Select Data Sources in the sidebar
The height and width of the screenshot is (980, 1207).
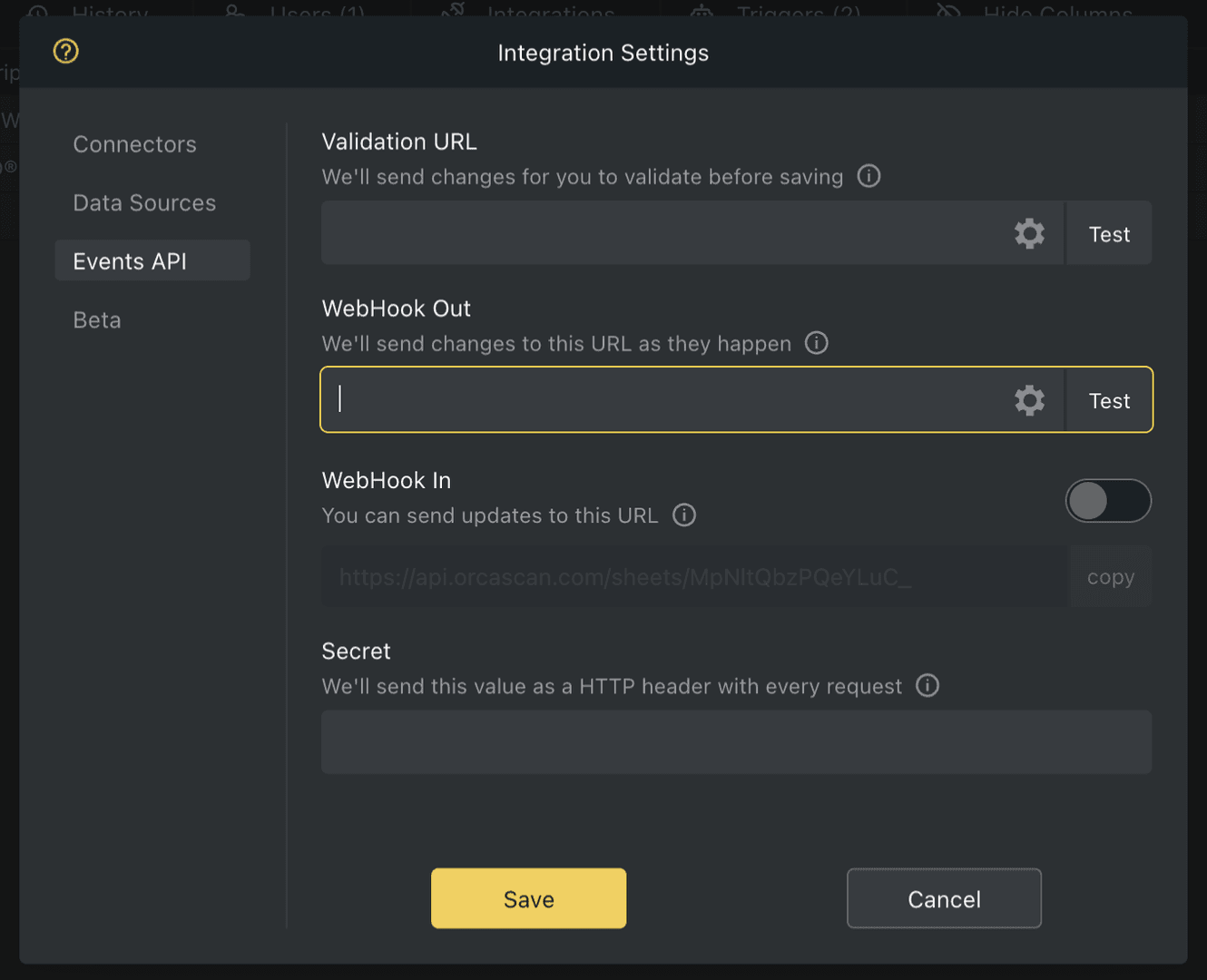tap(144, 202)
